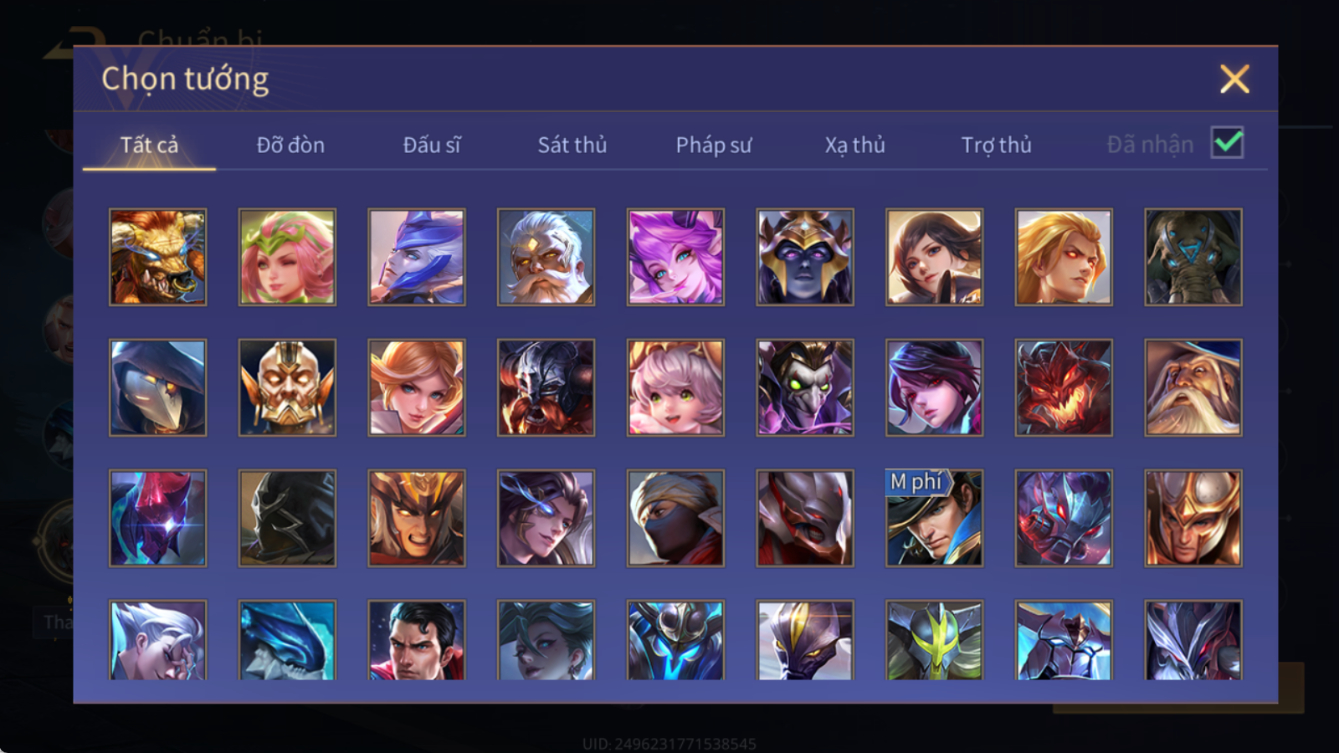Close the Chọn tướng dialog

coord(1234,79)
